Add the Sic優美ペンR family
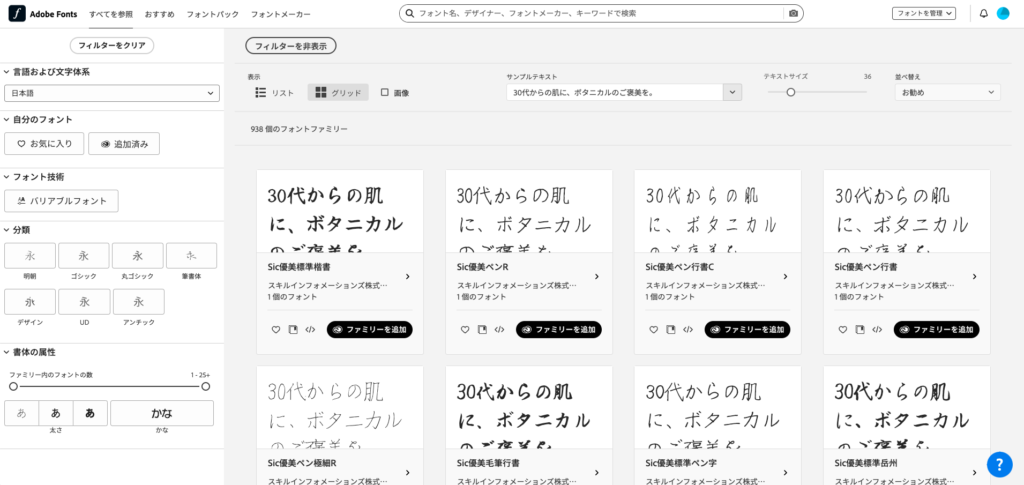 pyautogui.click(x=559, y=330)
